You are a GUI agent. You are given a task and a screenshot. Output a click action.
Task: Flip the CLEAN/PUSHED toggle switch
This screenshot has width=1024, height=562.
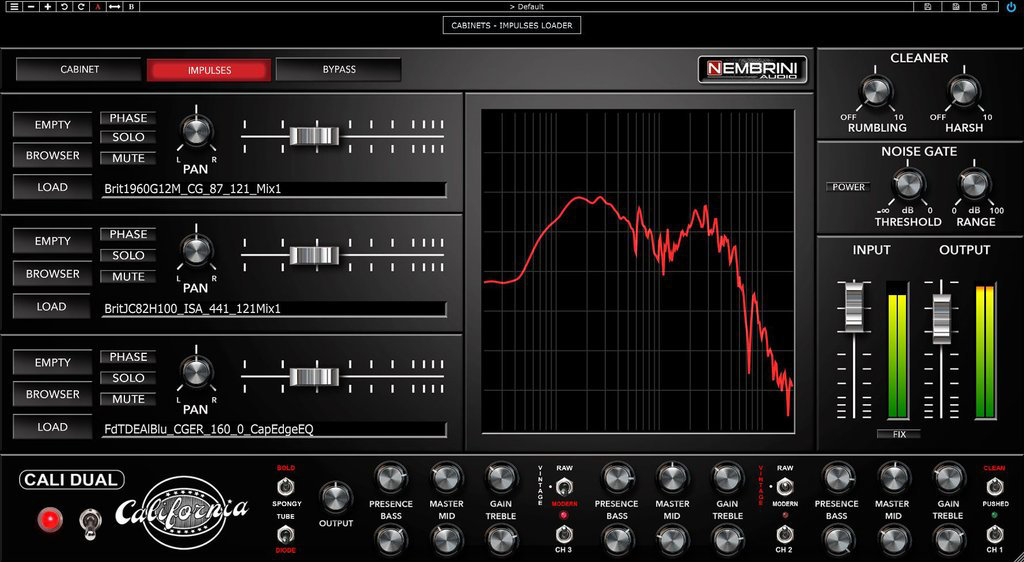click(x=994, y=486)
